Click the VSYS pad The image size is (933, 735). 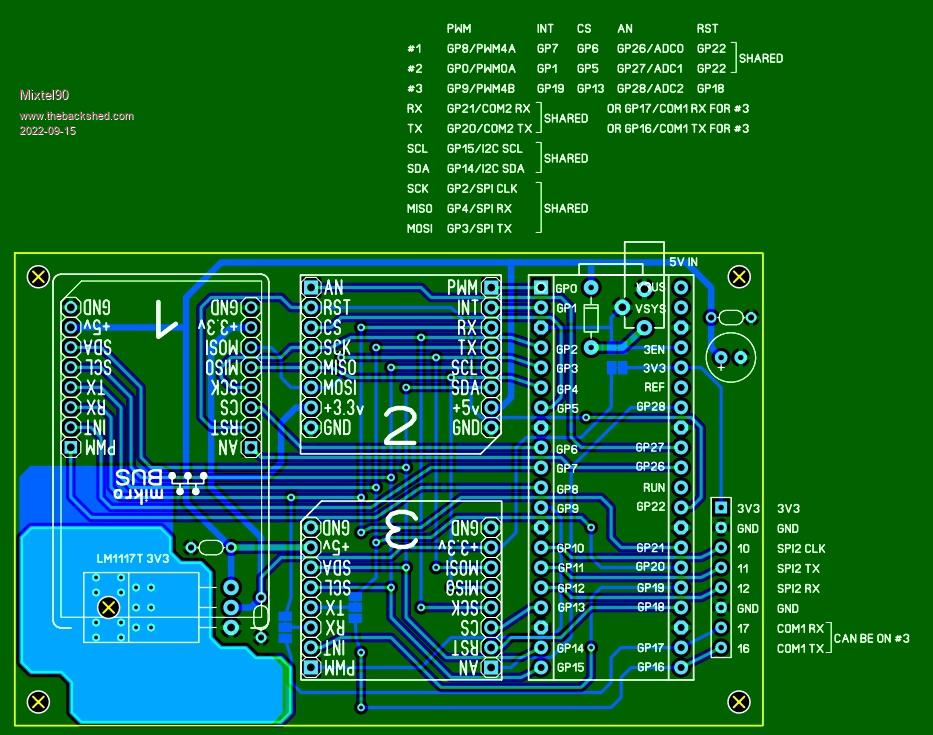click(x=622, y=308)
